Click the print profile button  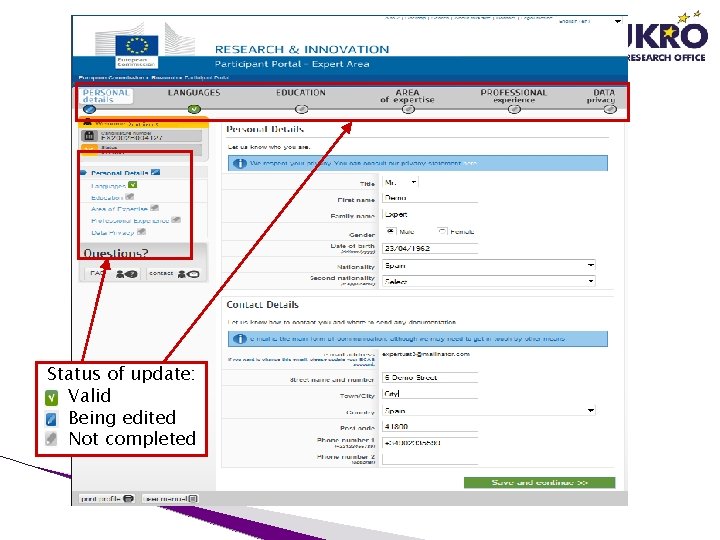pos(107,499)
